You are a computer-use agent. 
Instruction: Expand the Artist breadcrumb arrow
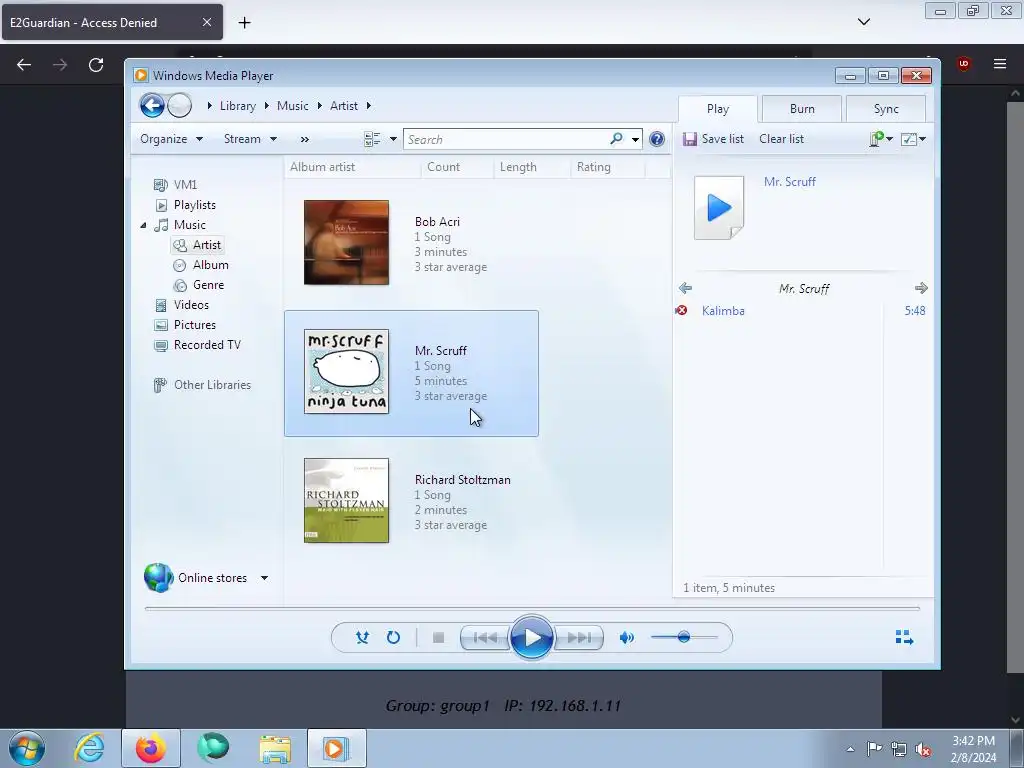click(x=368, y=106)
